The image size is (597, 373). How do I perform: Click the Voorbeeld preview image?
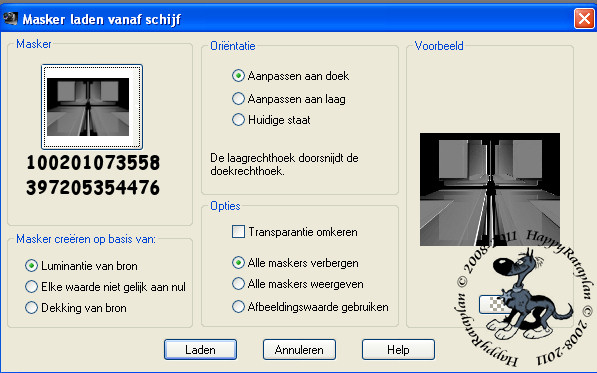click(490, 189)
